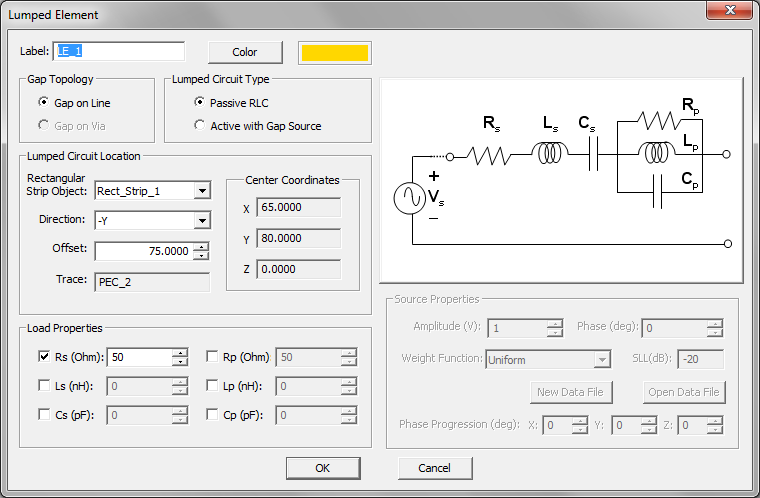Click the Phase Progression X field
The height and width of the screenshot is (498, 760).
pos(557,425)
